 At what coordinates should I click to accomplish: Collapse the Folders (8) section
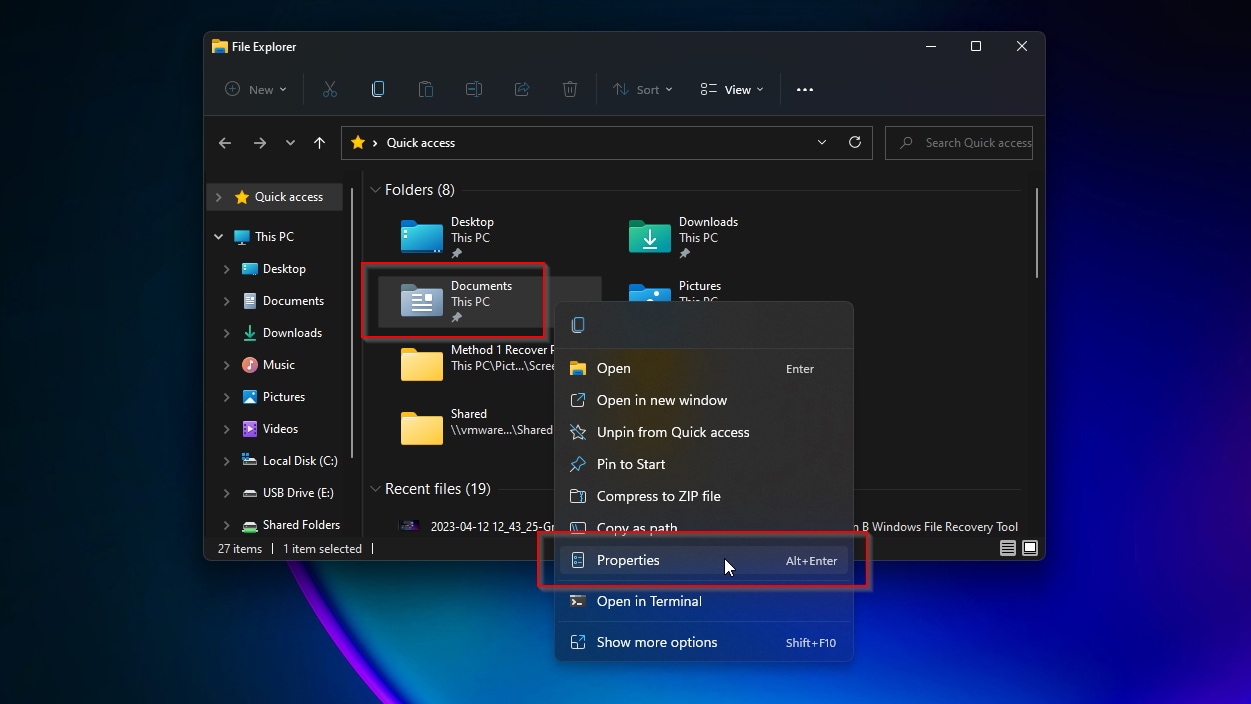[x=374, y=189]
